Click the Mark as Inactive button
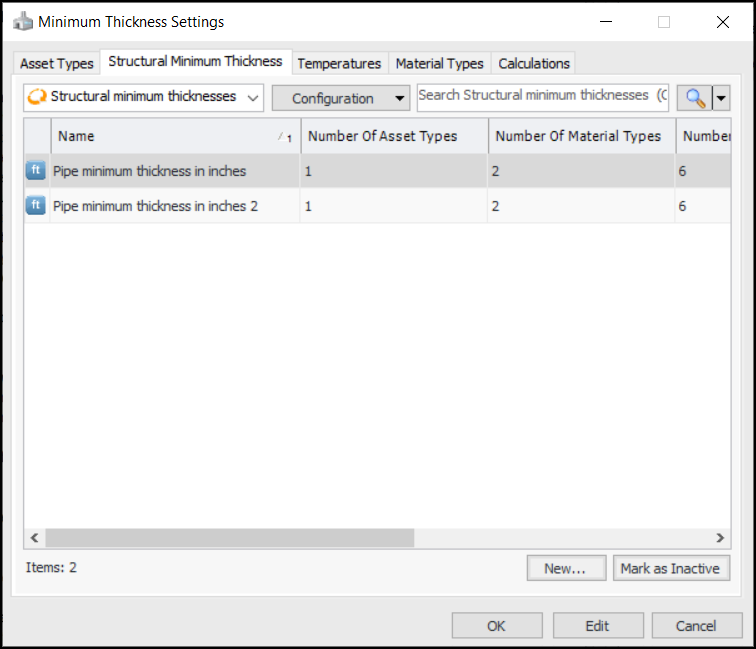Image resolution: width=756 pixels, height=649 pixels. pos(670,568)
